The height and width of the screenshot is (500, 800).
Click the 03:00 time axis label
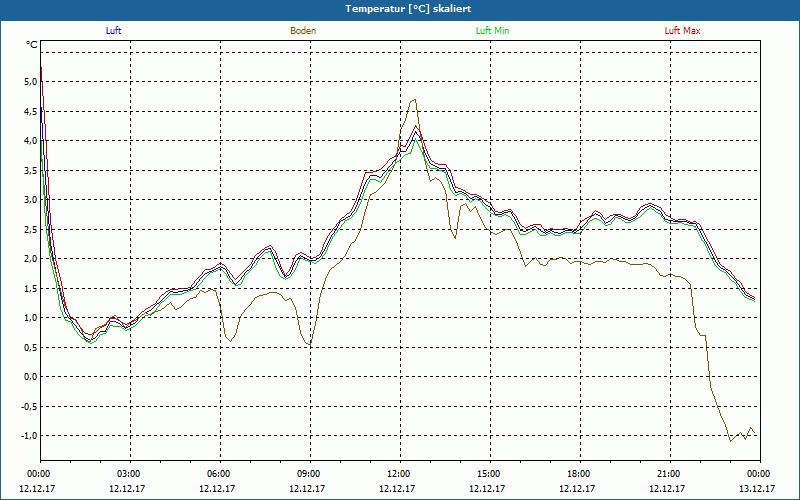click(x=131, y=474)
